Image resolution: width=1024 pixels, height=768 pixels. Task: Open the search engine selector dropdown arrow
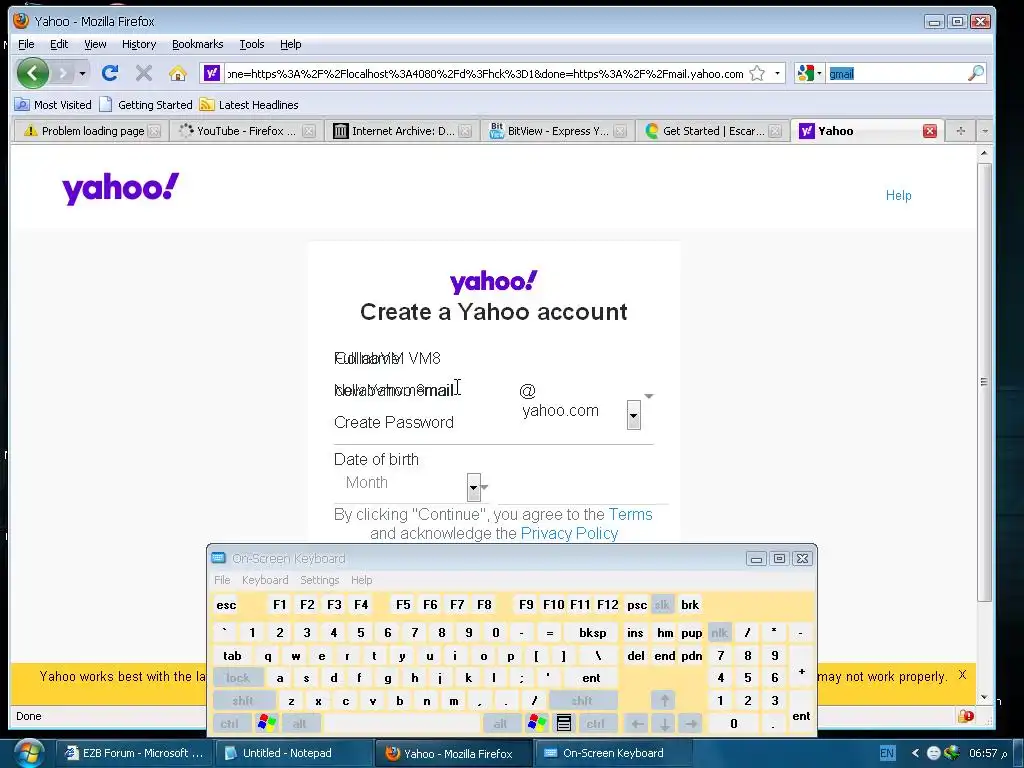pos(819,73)
